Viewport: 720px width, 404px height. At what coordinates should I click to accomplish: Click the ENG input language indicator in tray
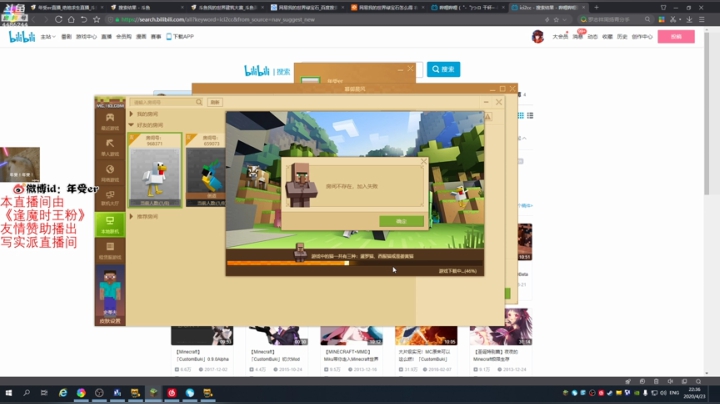674,393
